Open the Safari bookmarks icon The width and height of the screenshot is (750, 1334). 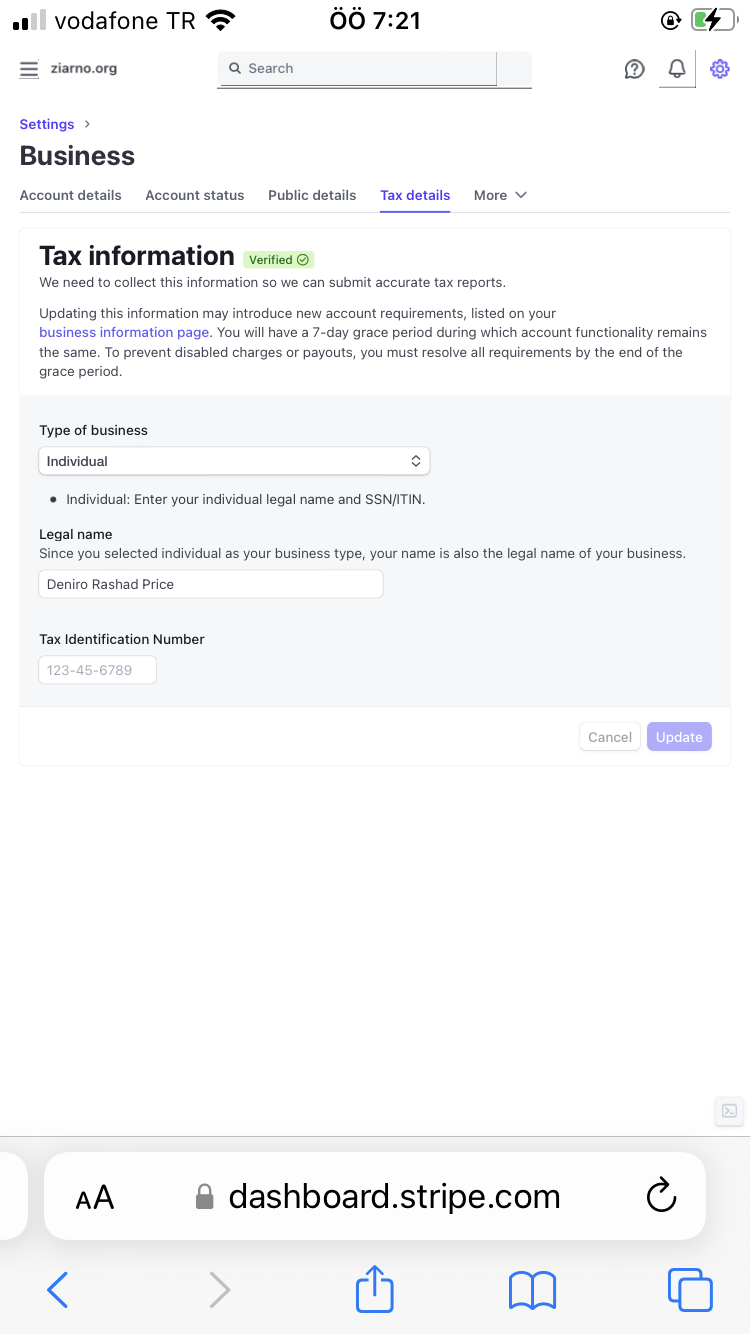[532, 1290]
